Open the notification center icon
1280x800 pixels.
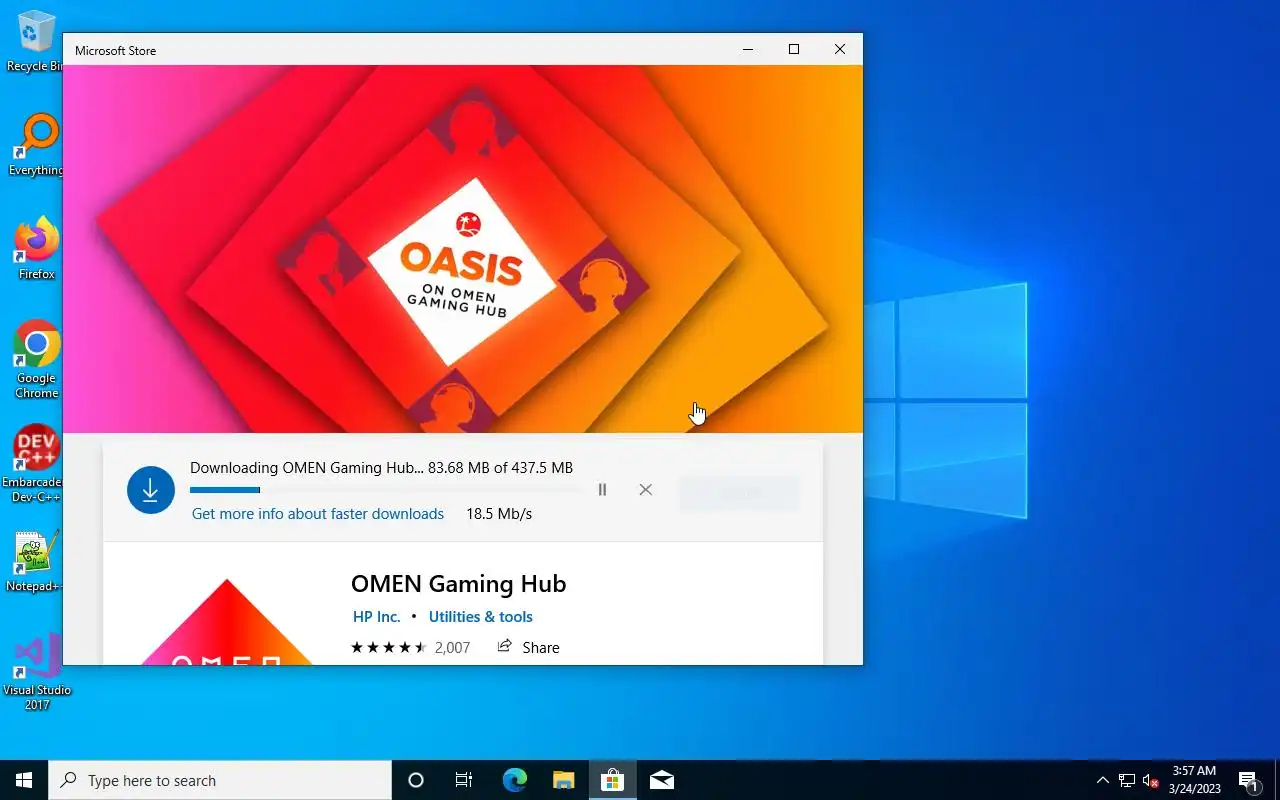point(1248,780)
